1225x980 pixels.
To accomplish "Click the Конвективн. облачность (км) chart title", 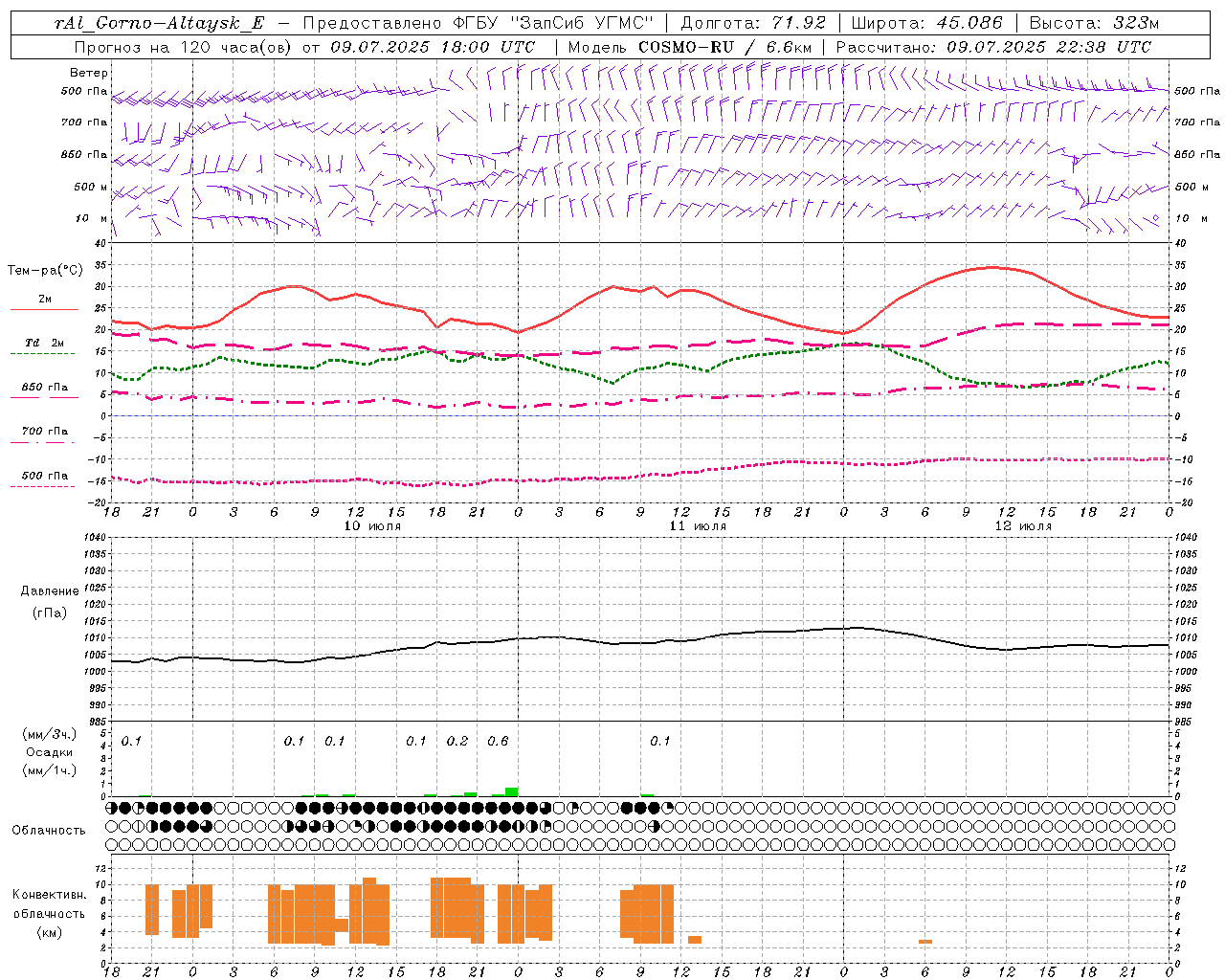I will pyautogui.click(x=50, y=913).
